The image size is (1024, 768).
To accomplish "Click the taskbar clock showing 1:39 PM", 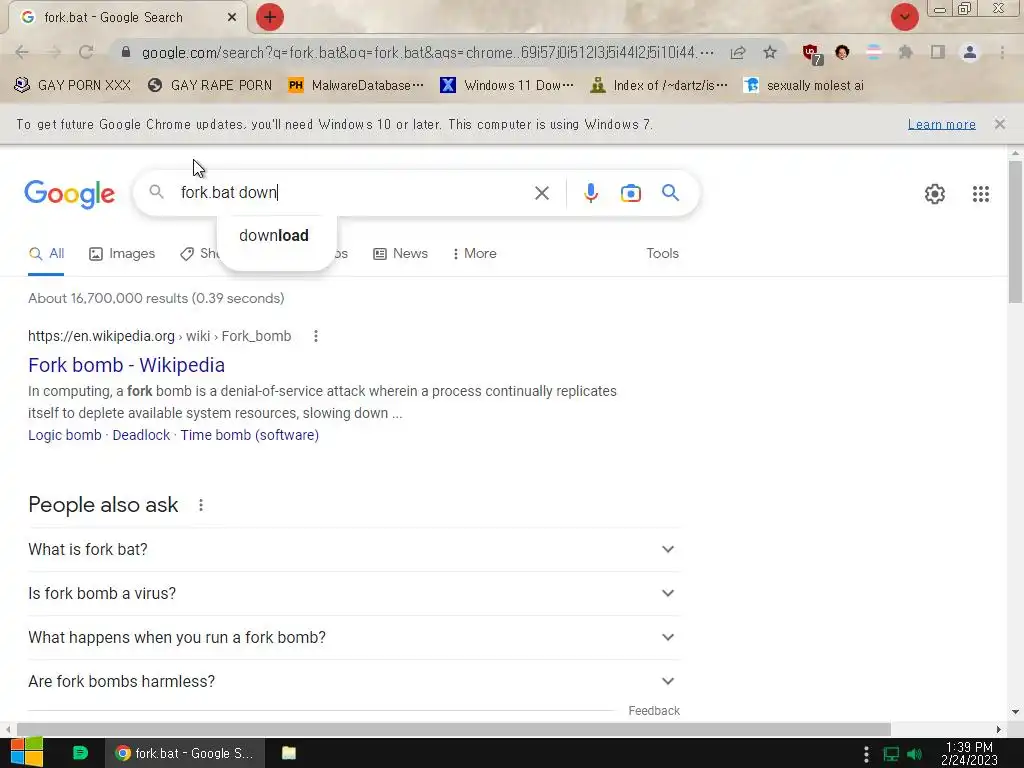I will [x=969, y=754].
